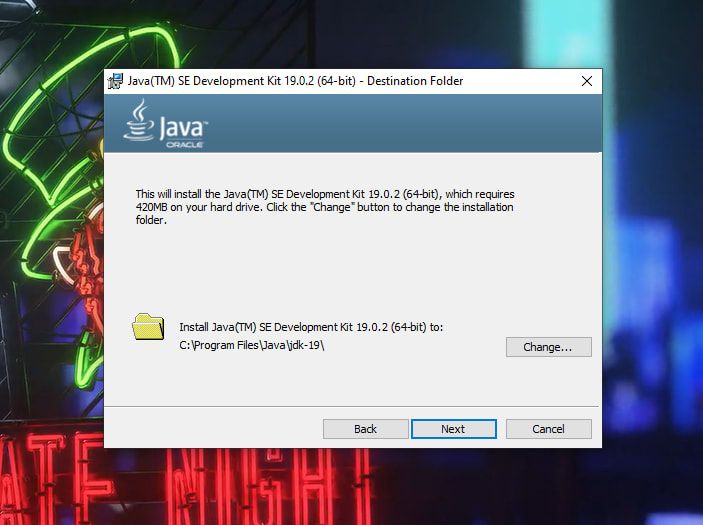Screen dimensions: 703x525
Task: Click the Java Oracle logo in the banner
Action: [165, 124]
